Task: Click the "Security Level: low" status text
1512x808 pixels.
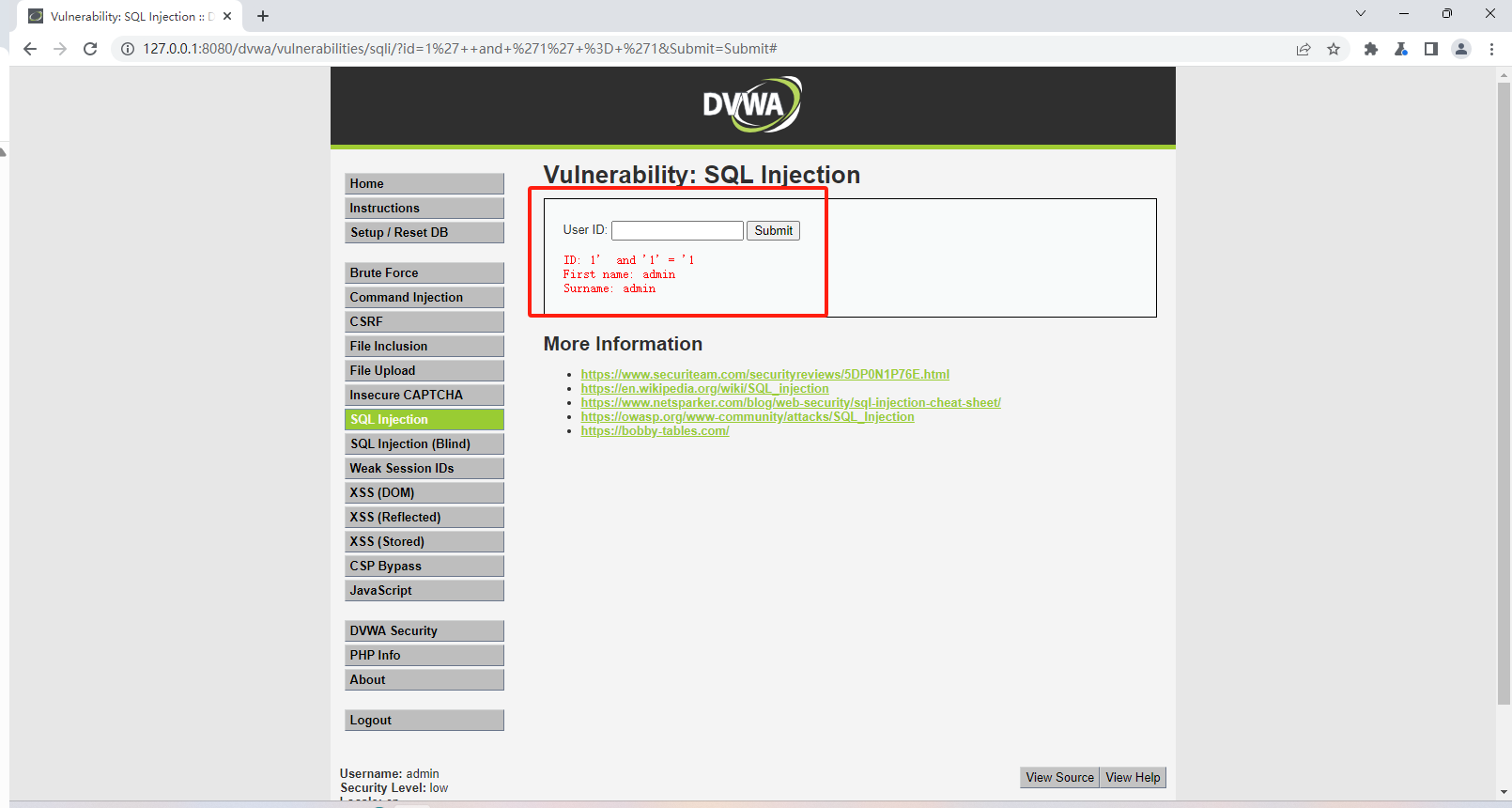Action: click(x=394, y=788)
